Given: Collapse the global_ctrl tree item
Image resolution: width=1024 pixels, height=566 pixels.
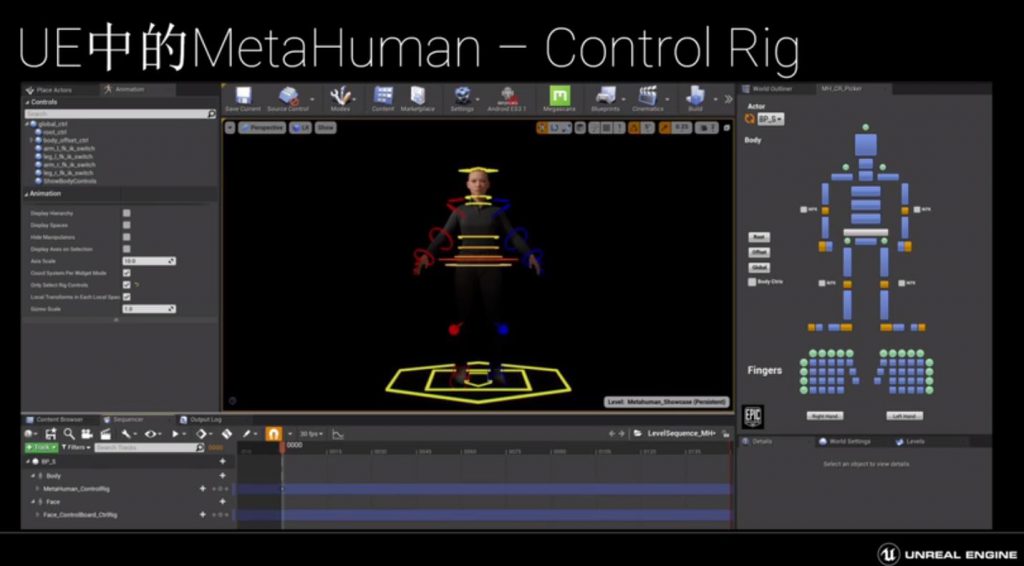Looking at the screenshot, I should 27,123.
